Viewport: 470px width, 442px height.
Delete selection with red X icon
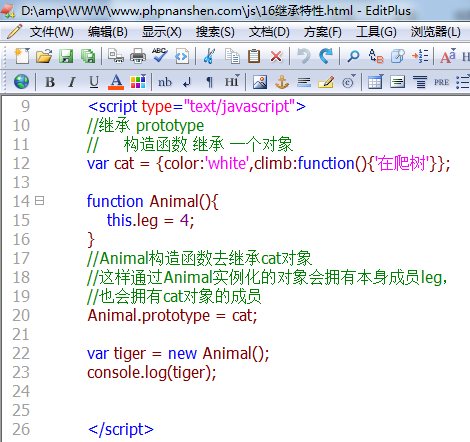pos(276,56)
